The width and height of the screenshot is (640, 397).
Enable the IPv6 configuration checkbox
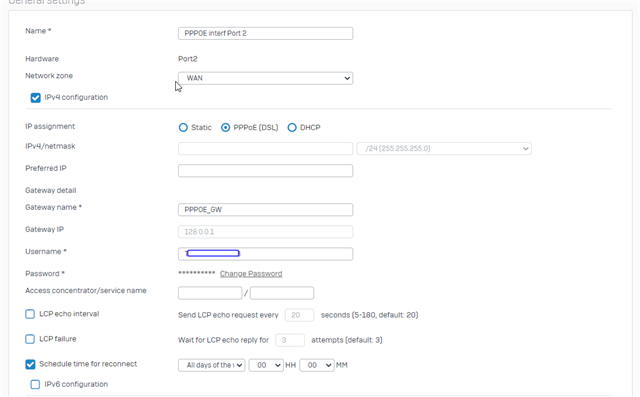35,384
